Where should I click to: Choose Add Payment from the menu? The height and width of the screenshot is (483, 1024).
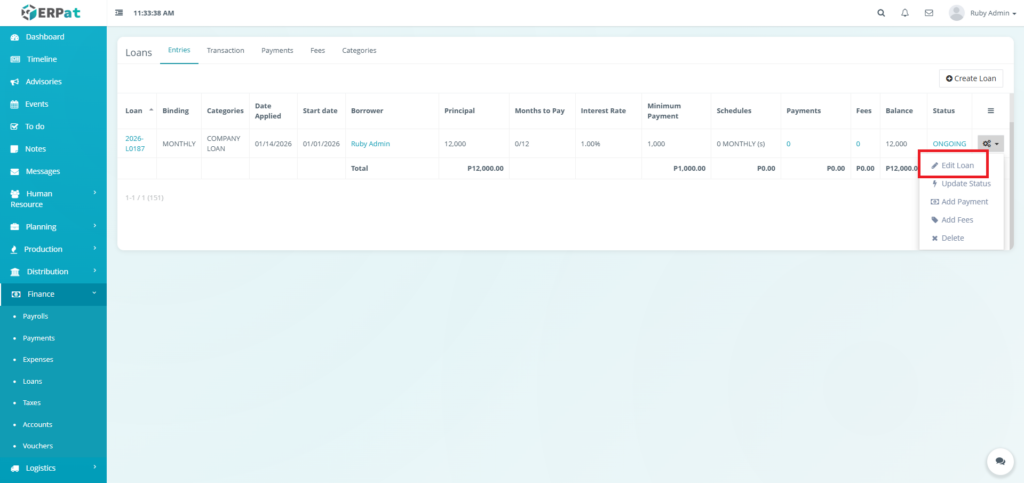[964, 202]
